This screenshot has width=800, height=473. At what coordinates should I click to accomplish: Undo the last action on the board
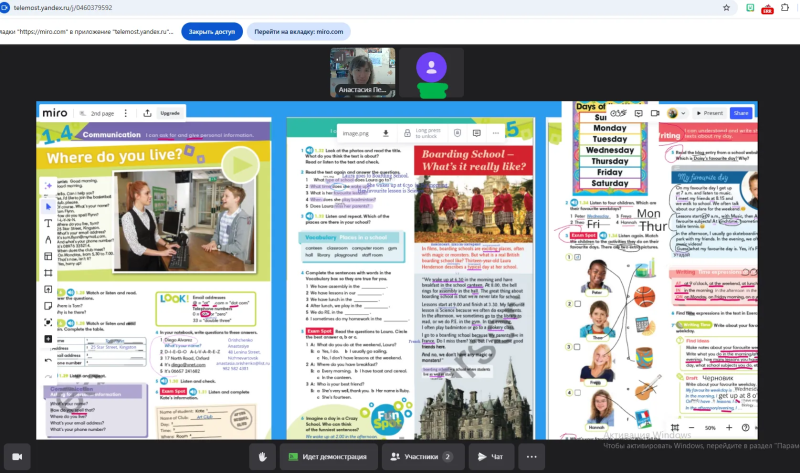tap(48, 360)
